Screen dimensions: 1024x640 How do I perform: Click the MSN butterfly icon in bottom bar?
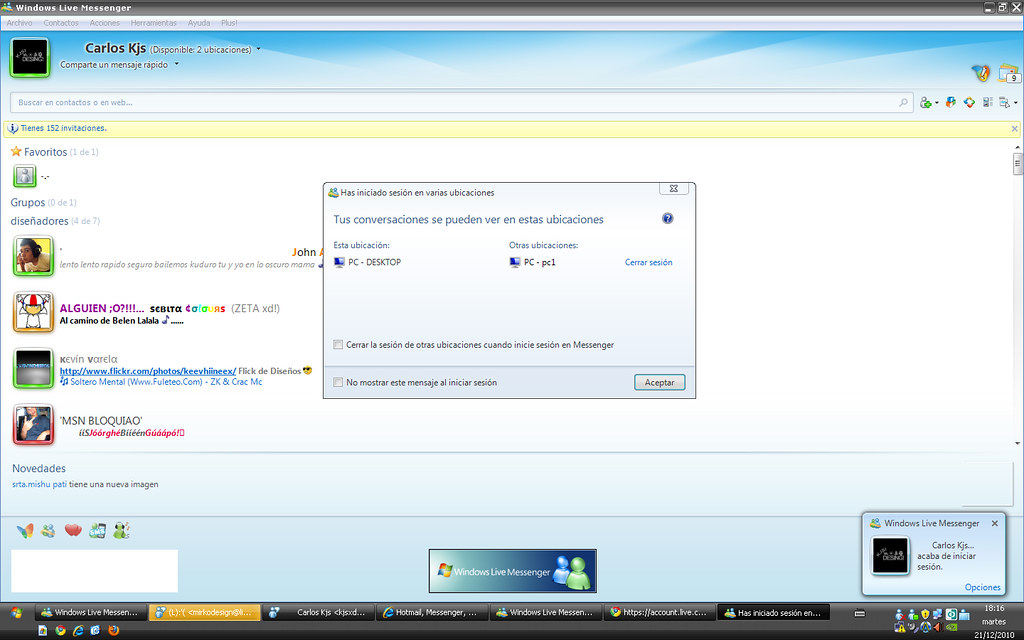pos(25,530)
